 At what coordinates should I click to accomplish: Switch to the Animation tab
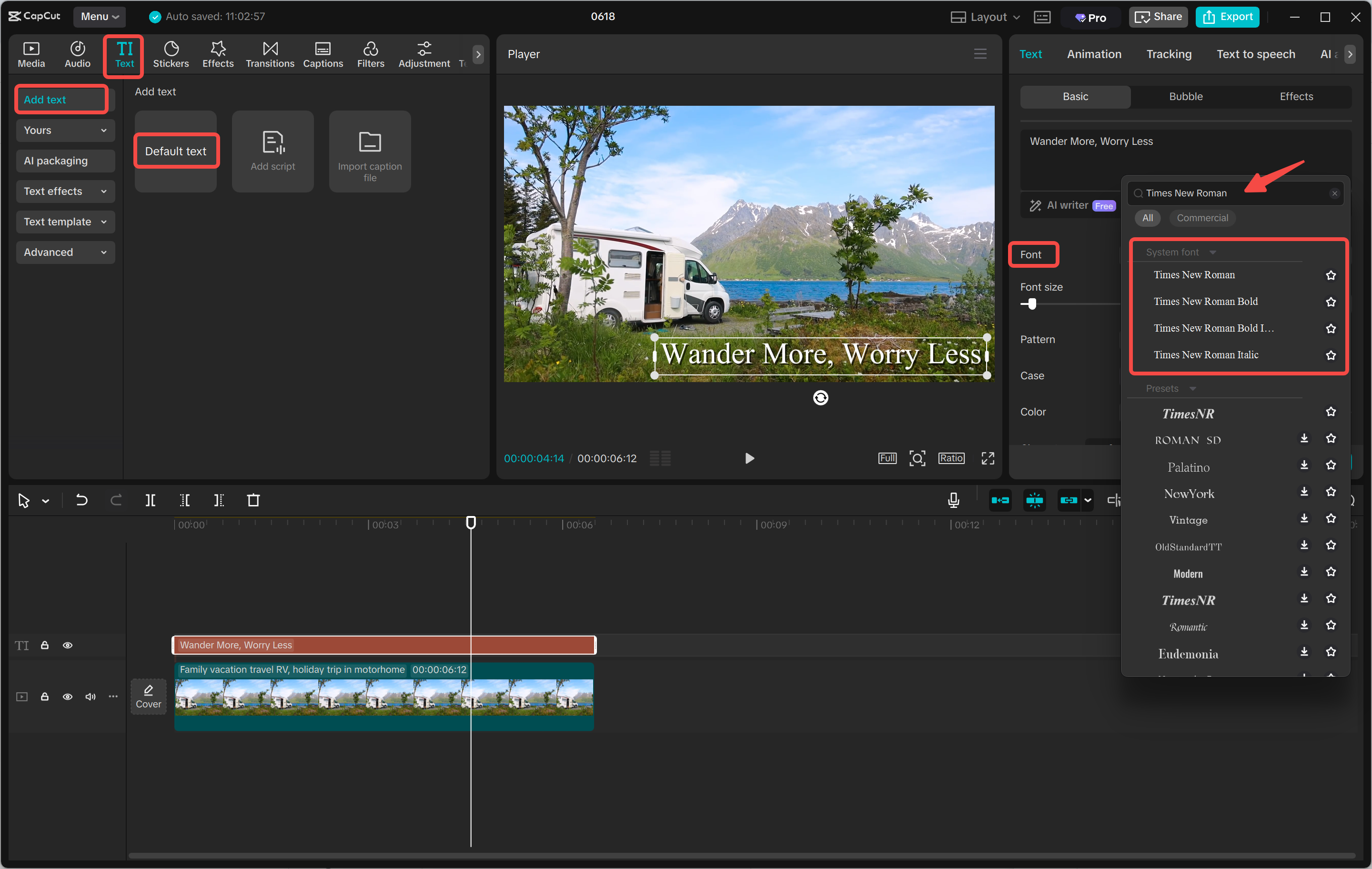point(1094,53)
